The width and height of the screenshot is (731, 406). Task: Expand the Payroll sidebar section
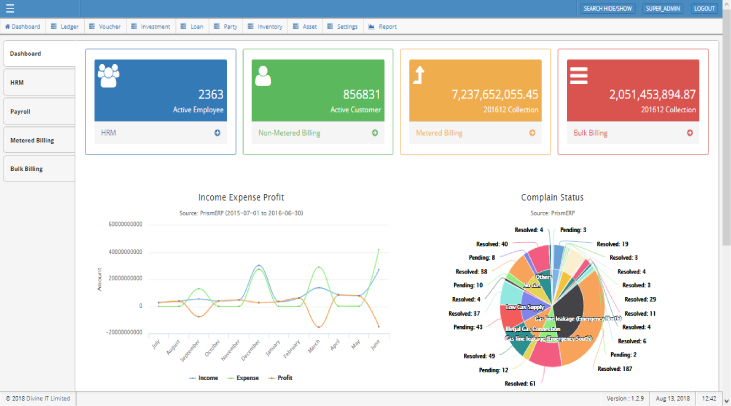point(38,111)
